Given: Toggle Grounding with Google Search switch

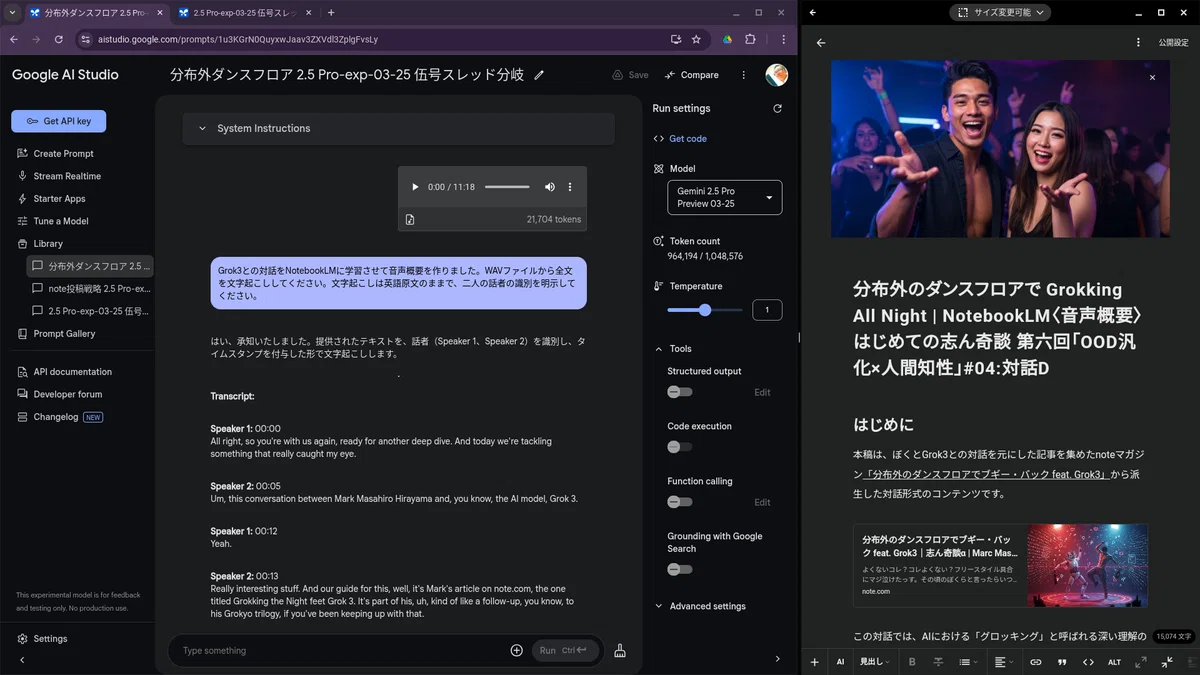Looking at the screenshot, I should click(680, 569).
